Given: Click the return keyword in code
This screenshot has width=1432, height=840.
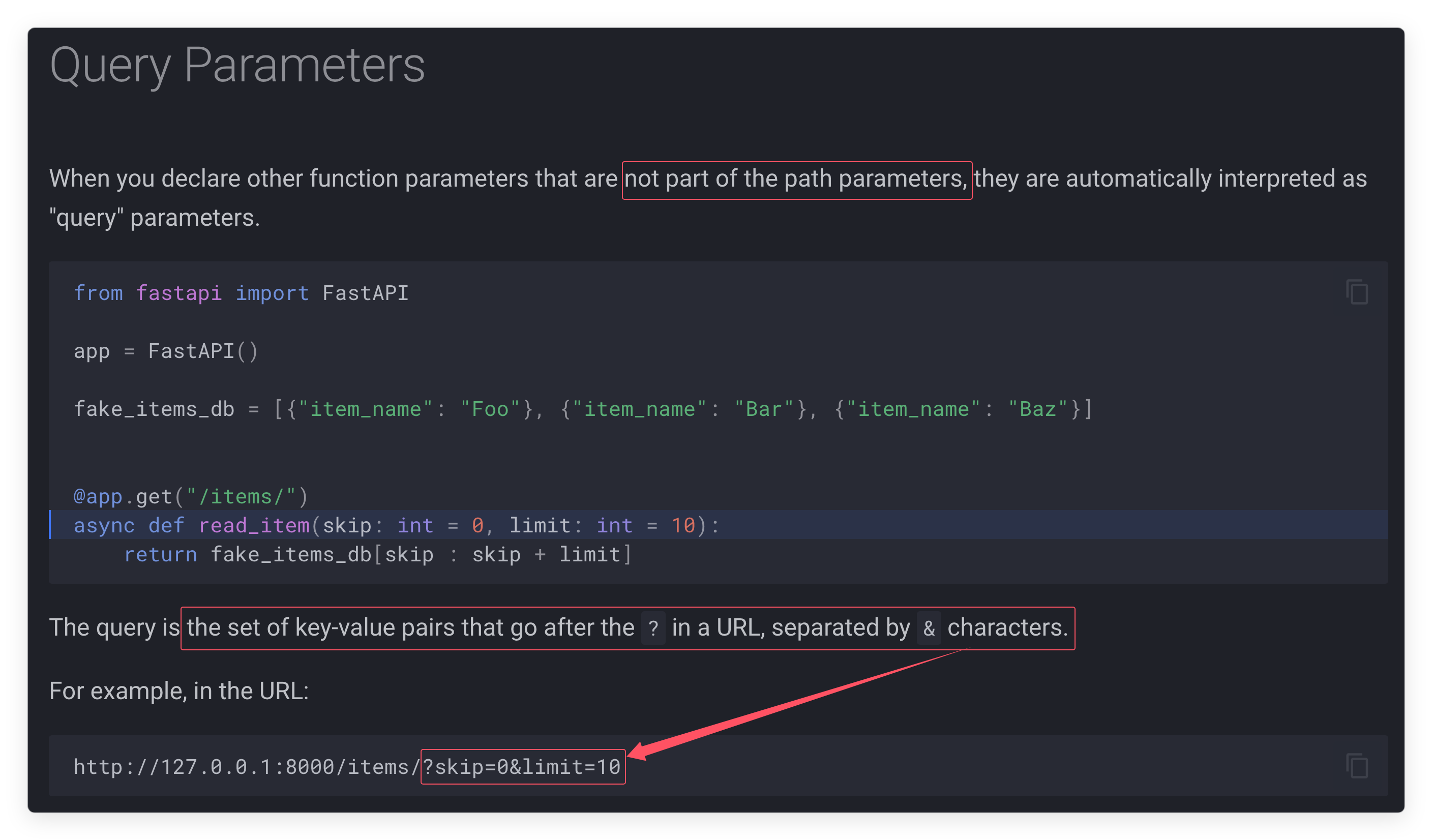Looking at the screenshot, I should pyautogui.click(x=160, y=554).
